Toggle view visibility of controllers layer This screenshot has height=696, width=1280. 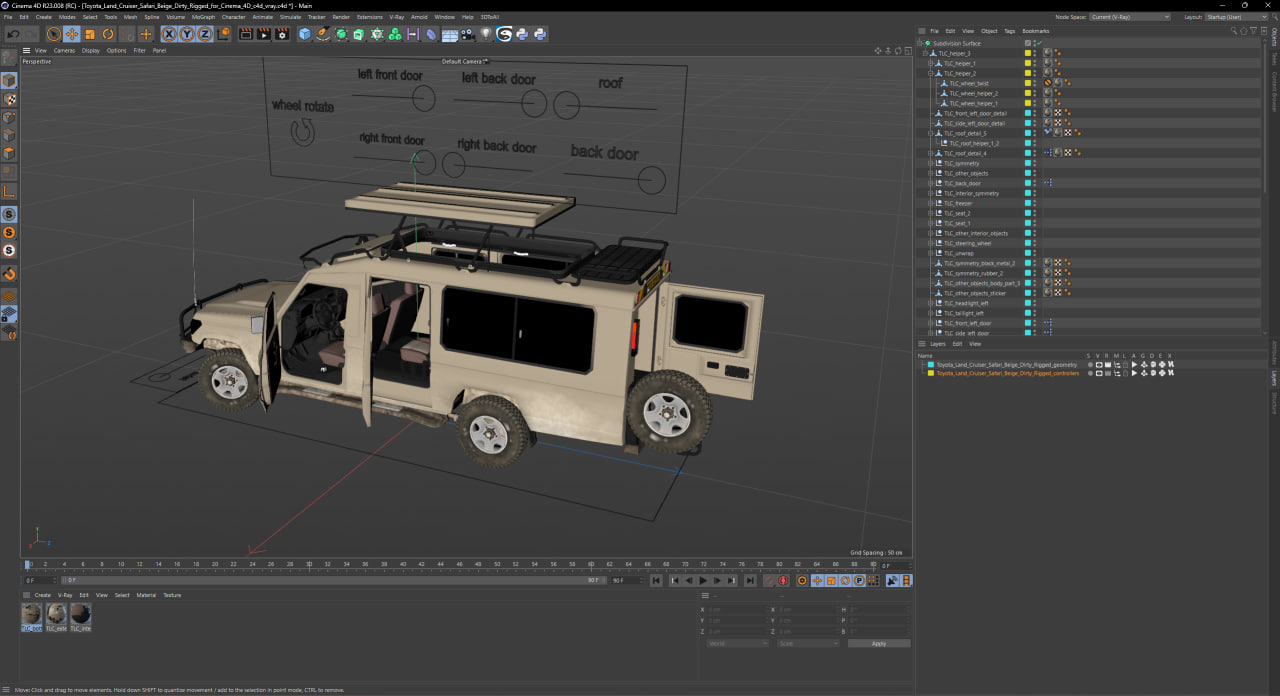coord(1098,373)
